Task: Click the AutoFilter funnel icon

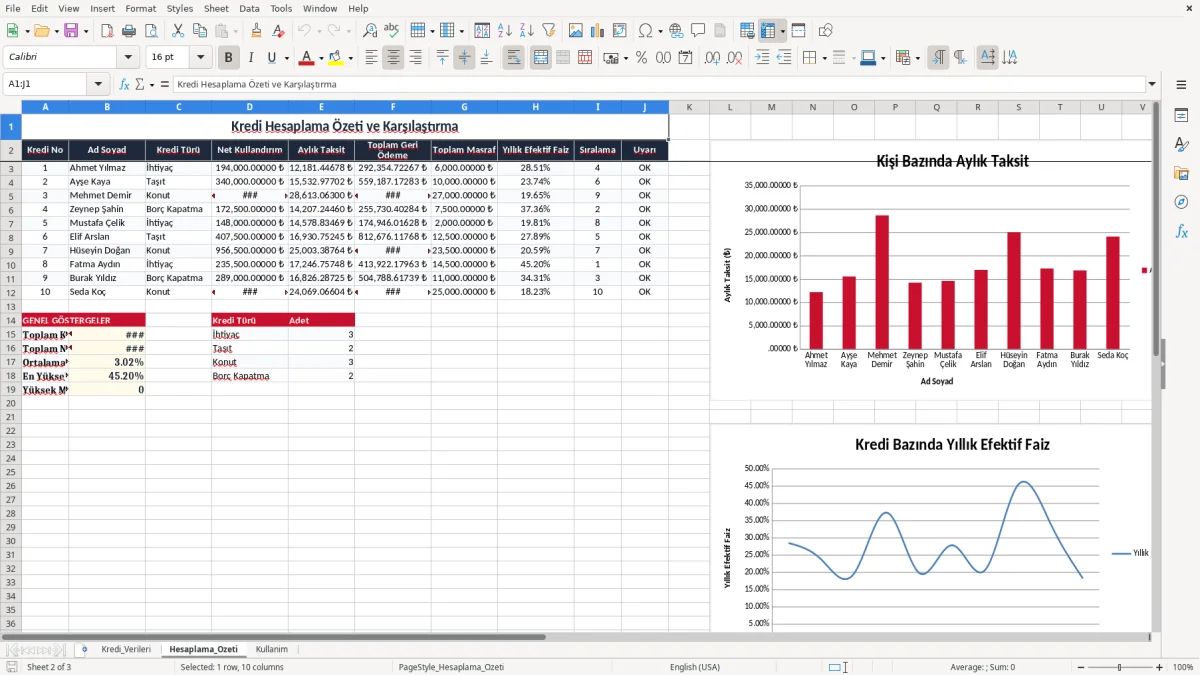Action: [x=548, y=31]
